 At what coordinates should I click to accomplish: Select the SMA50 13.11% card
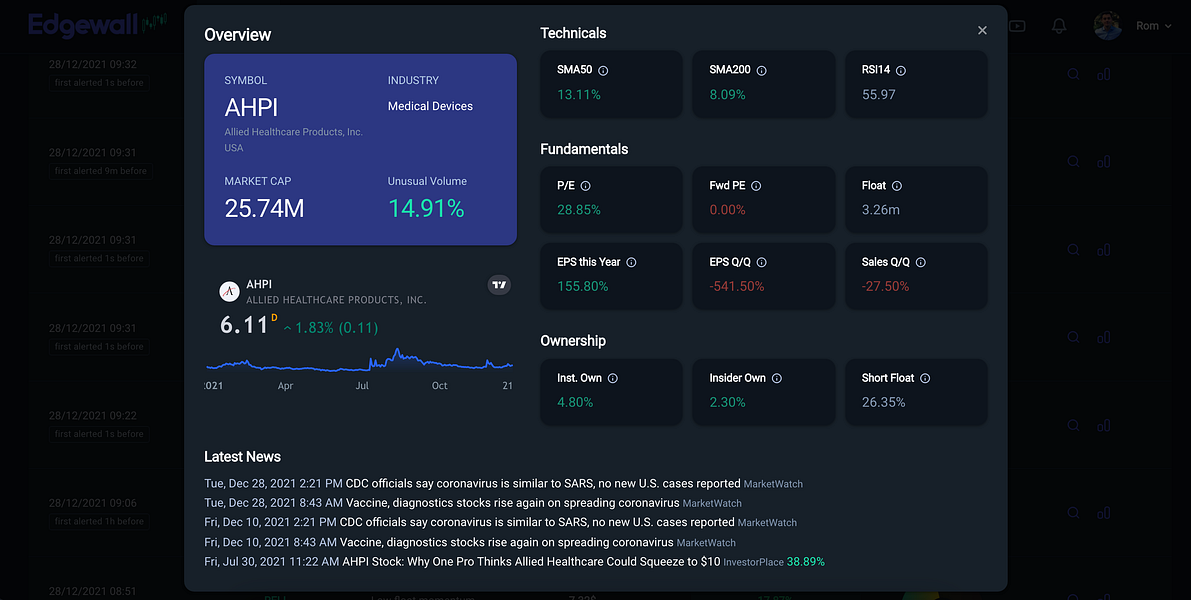pos(611,84)
